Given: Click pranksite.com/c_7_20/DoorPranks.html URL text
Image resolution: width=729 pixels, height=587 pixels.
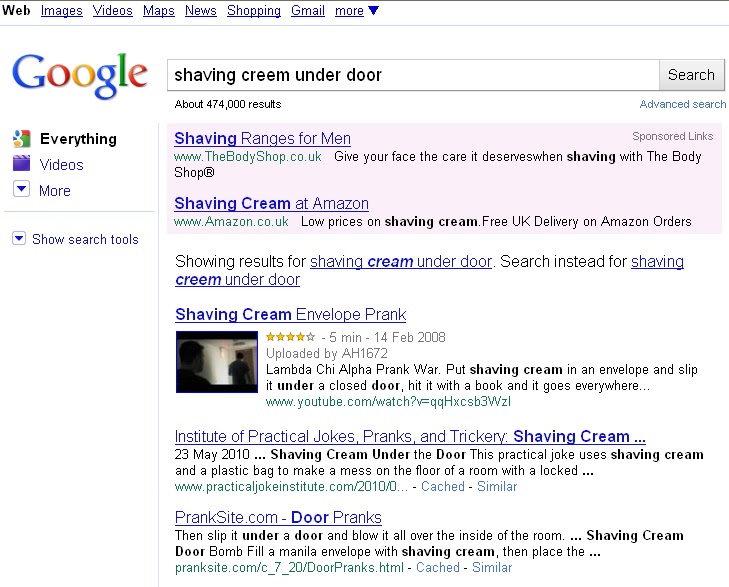Looking at the screenshot, I should click(x=289, y=567).
